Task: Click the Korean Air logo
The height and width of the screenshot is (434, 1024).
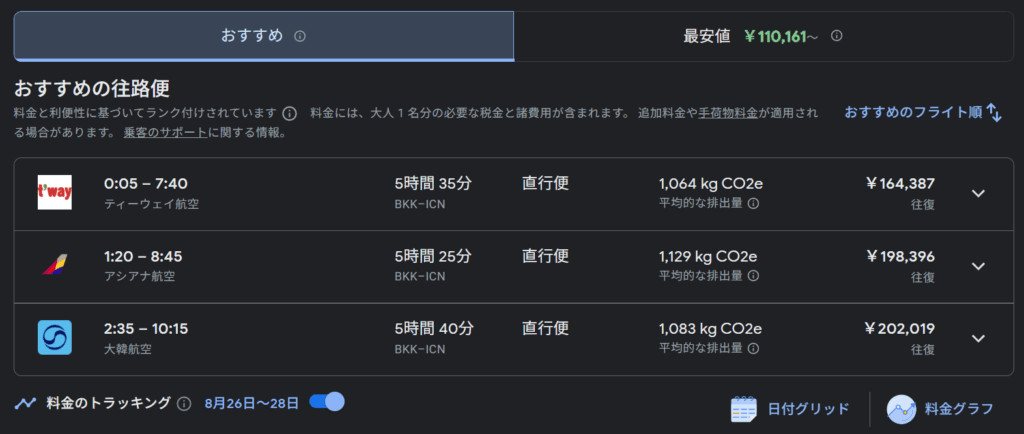Action: (55, 337)
